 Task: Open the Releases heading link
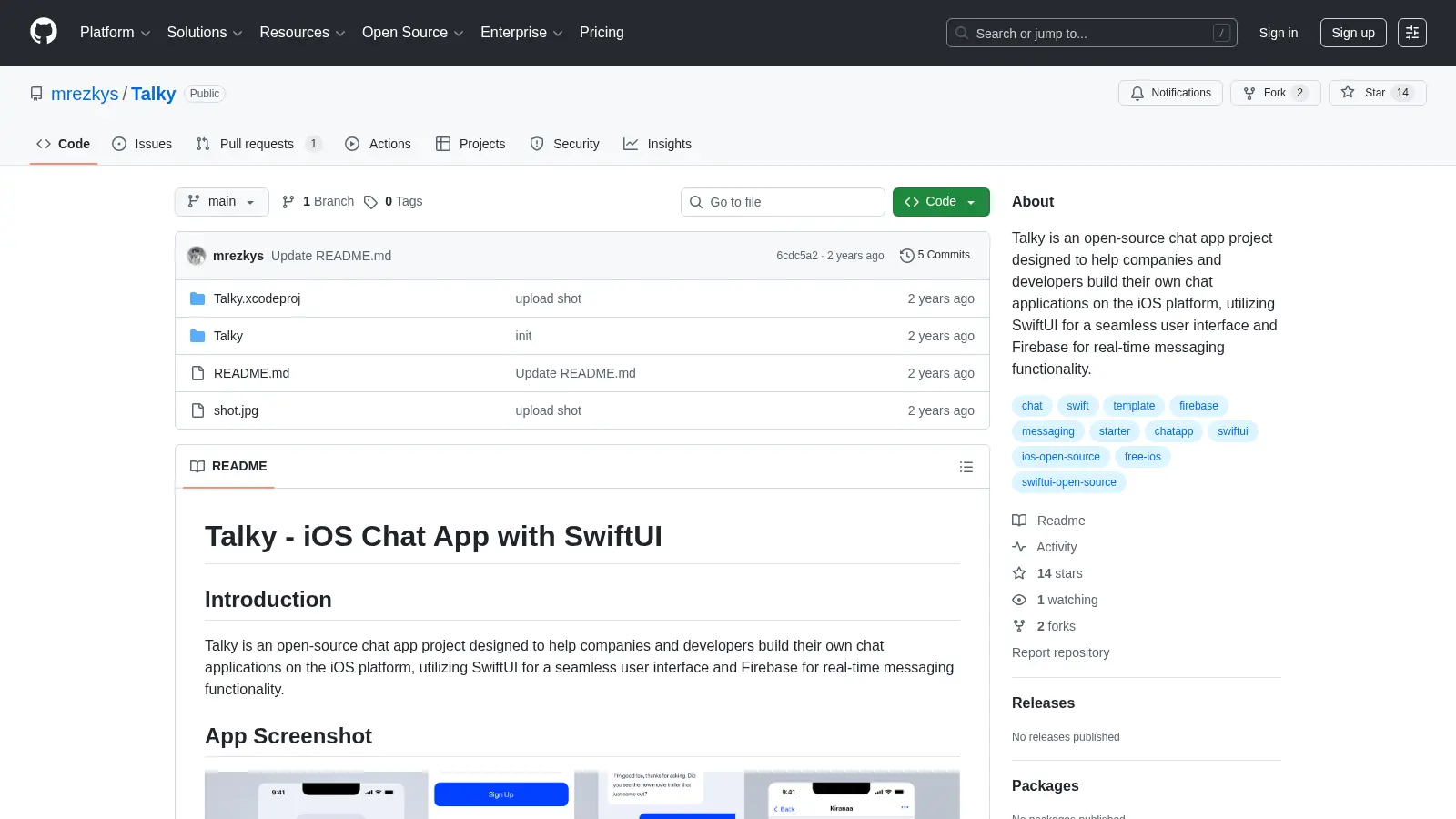(x=1043, y=703)
